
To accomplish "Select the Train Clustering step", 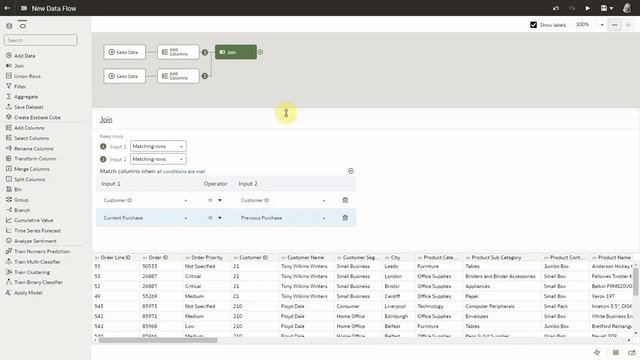I will point(28,272).
